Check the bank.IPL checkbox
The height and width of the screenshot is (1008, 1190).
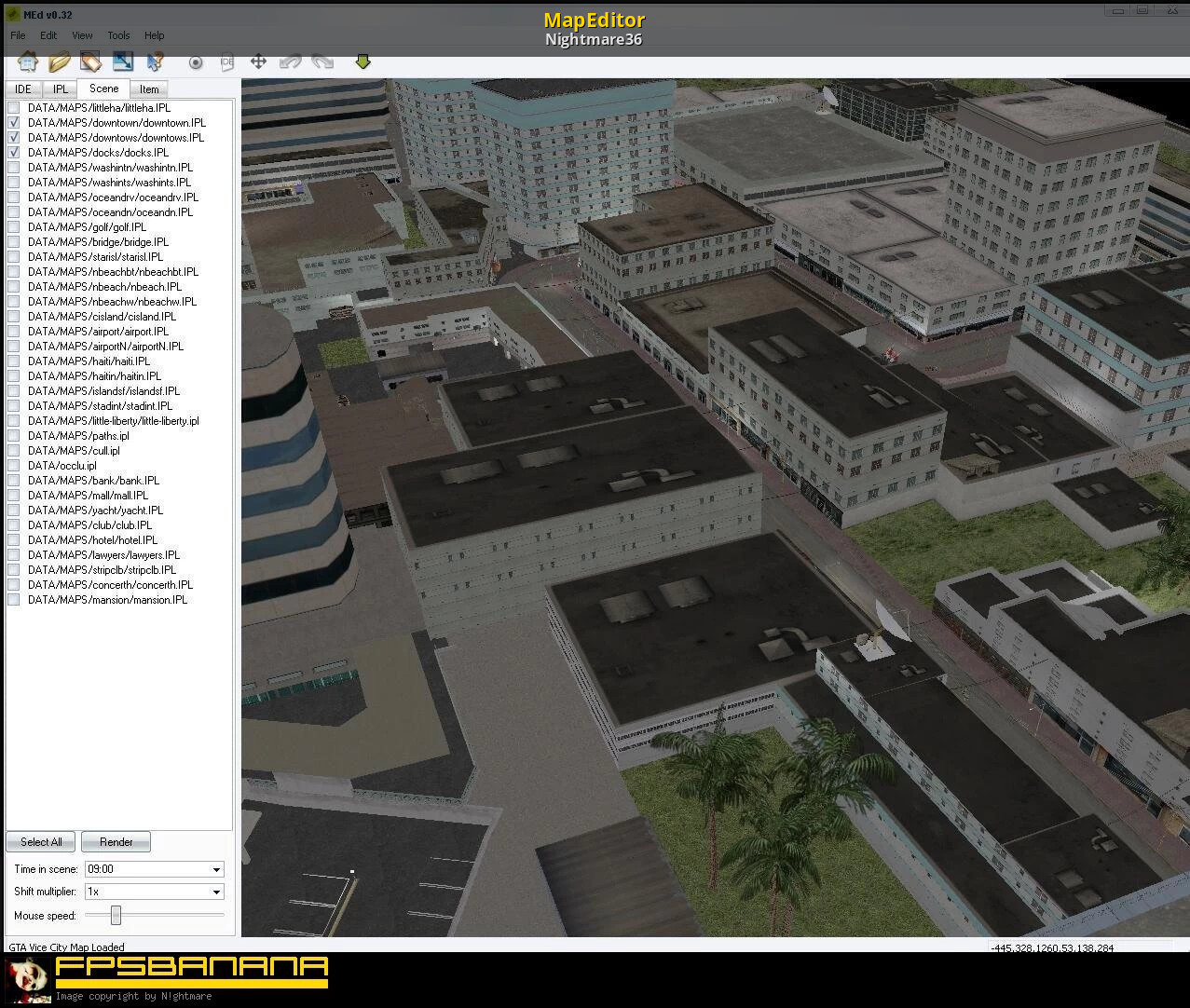(14, 481)
